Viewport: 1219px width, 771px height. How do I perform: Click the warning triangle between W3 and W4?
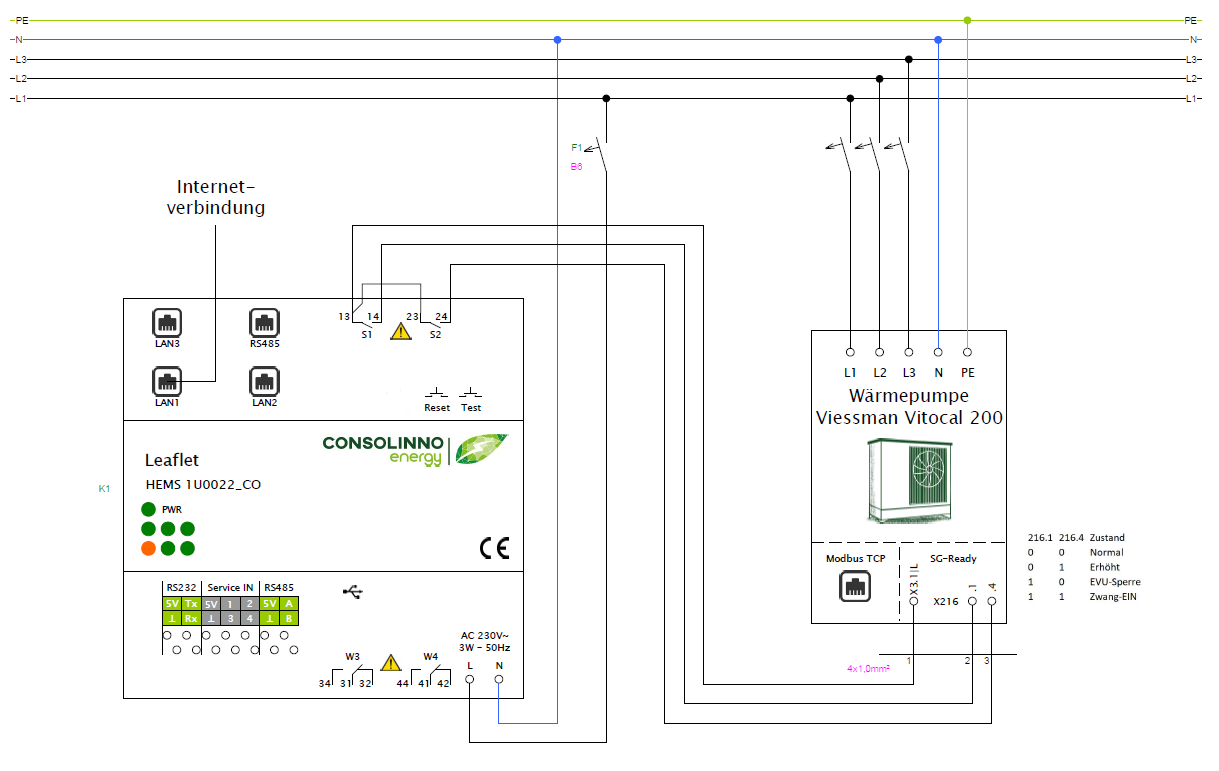391,662
